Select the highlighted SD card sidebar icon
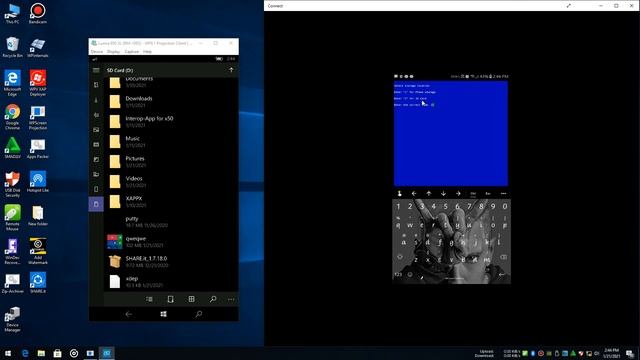The width and height of the screenshot is (640, 360). pyautogui.click(x=96, y=204)
